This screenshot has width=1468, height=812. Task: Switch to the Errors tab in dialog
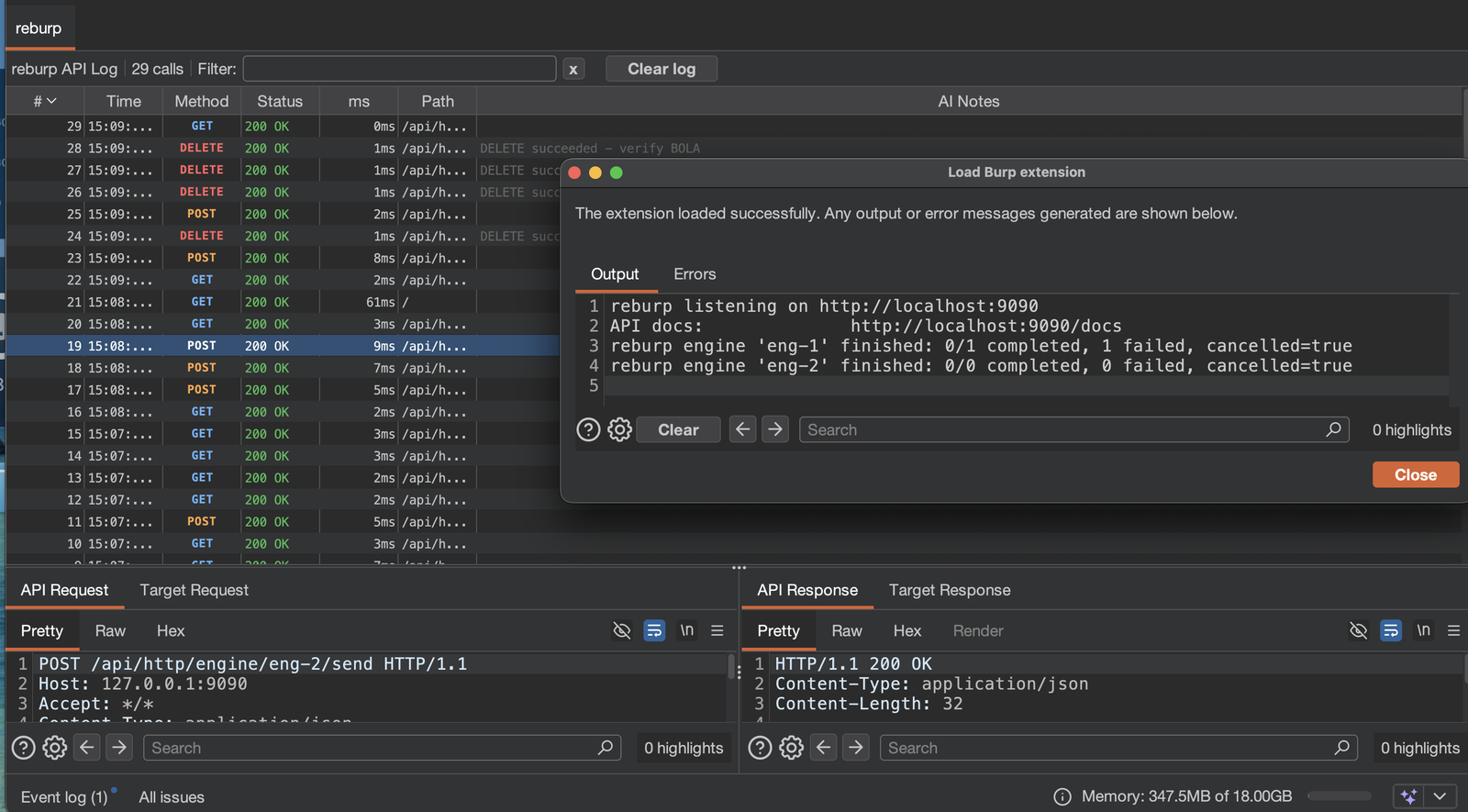[695, 274]
